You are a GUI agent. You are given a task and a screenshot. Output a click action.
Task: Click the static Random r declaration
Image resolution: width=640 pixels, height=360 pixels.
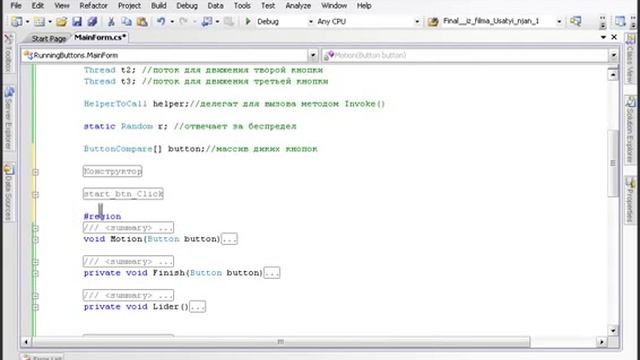[x=125, y=126]
